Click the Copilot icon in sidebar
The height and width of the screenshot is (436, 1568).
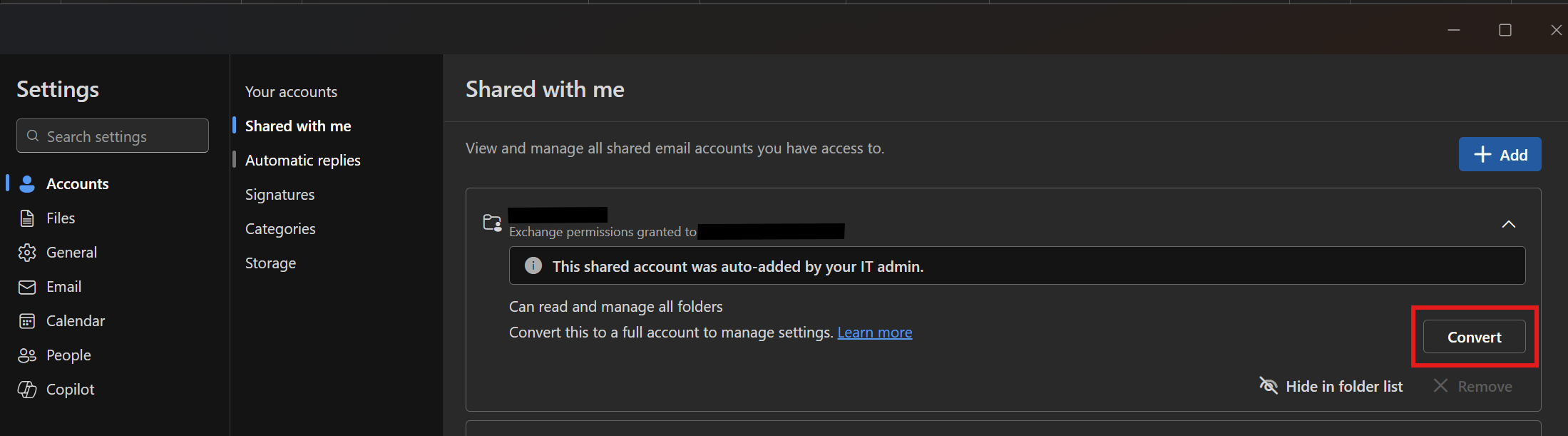(x=27, y=390)
